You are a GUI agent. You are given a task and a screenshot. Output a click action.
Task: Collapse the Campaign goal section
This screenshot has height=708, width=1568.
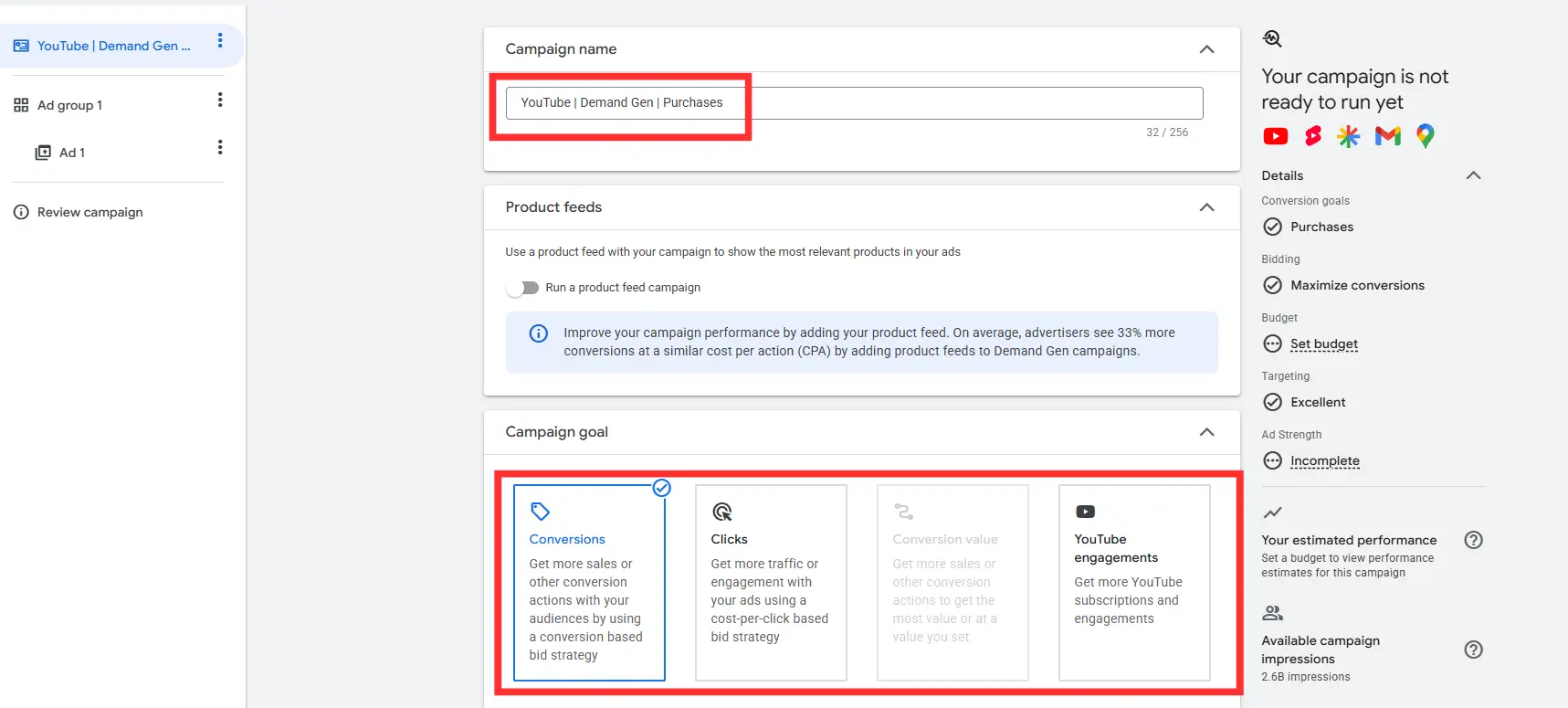coord(1206,432)
